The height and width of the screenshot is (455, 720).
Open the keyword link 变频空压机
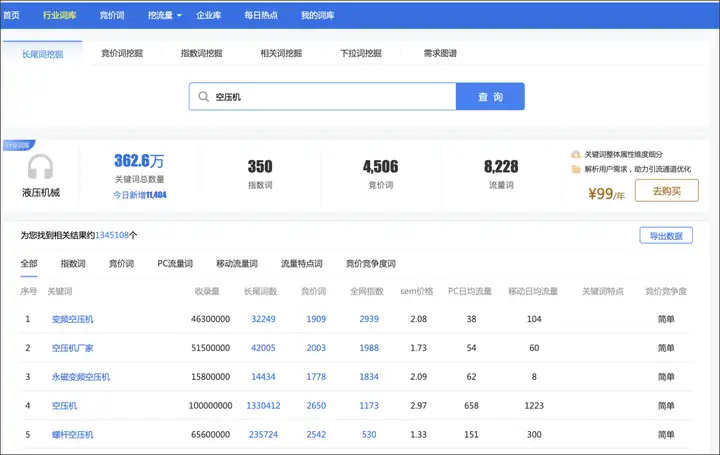coord(73,319)
